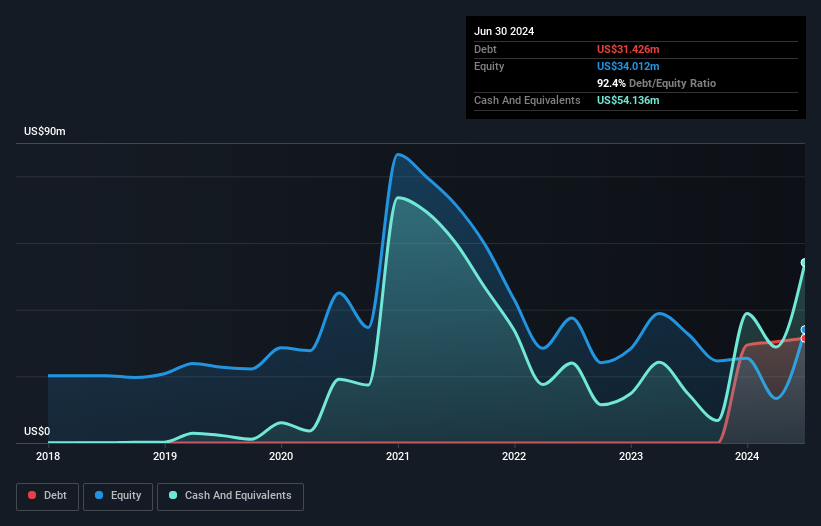Screen dimensions: 821x526
Task: Click the Debt value US$31.426m
Action: [x=628, y=49]
